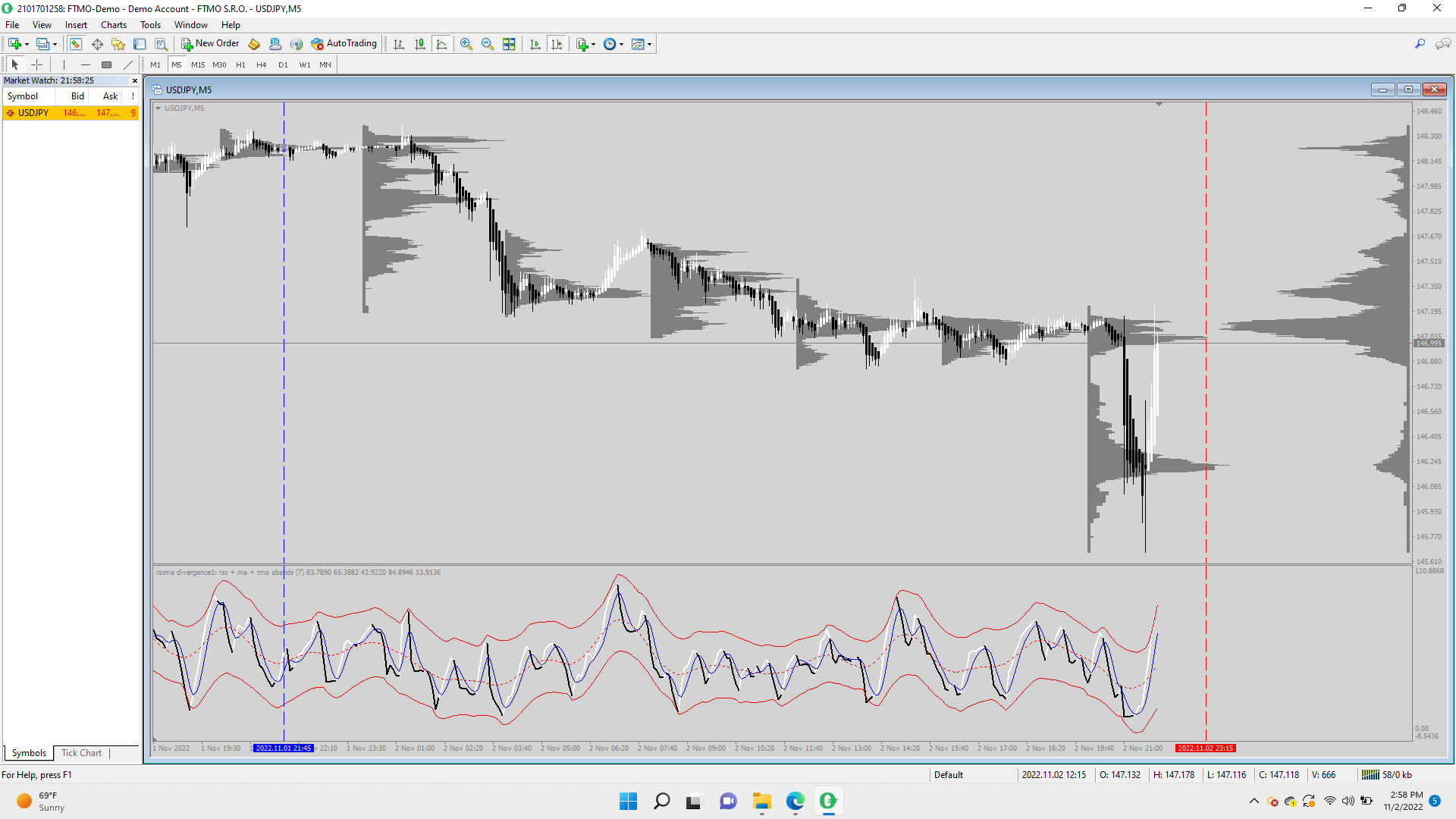
Task: Toggle the AutoTrading button
Action: tap(344, 44)
